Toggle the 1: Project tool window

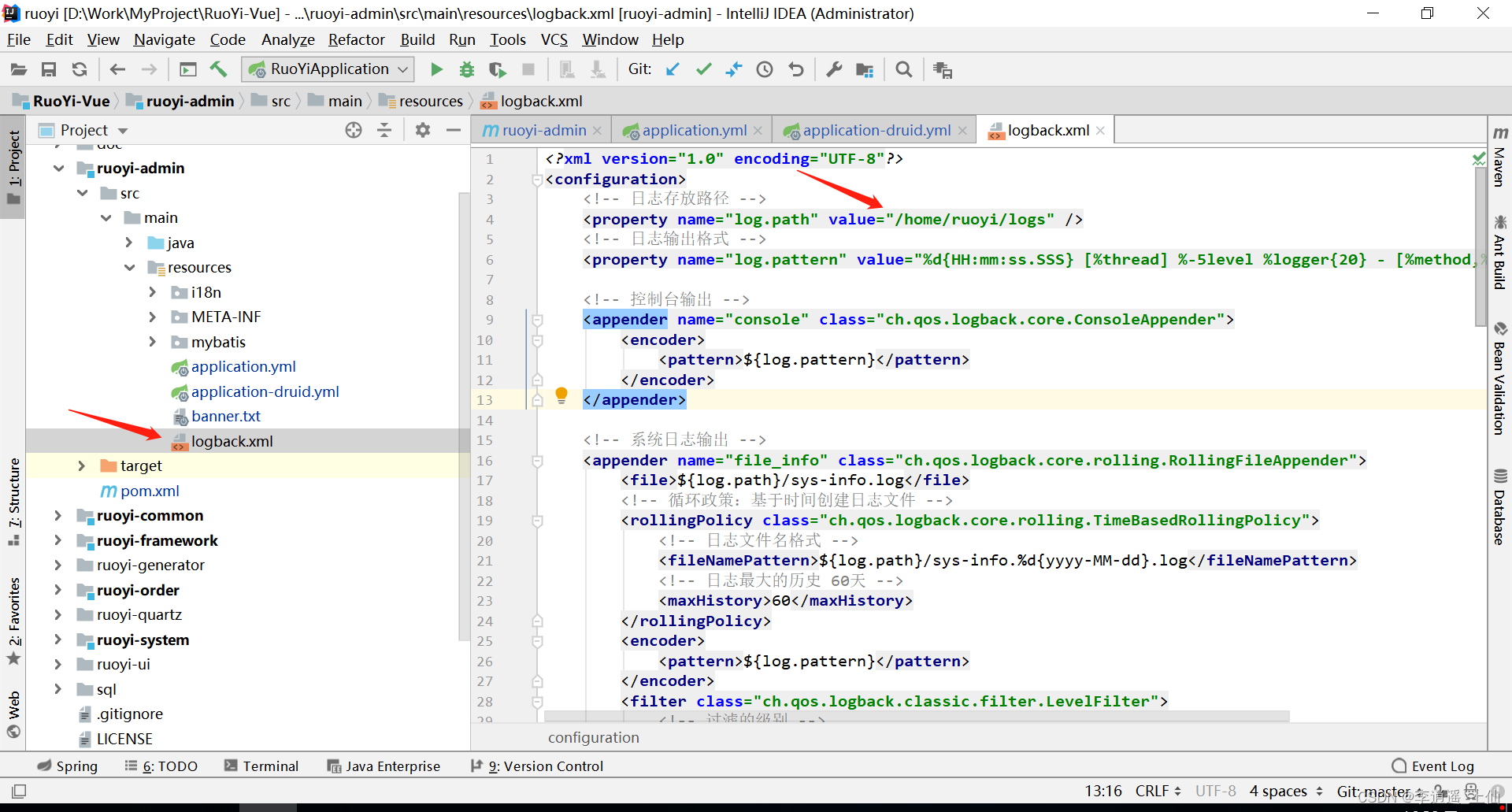pos(13,166)
